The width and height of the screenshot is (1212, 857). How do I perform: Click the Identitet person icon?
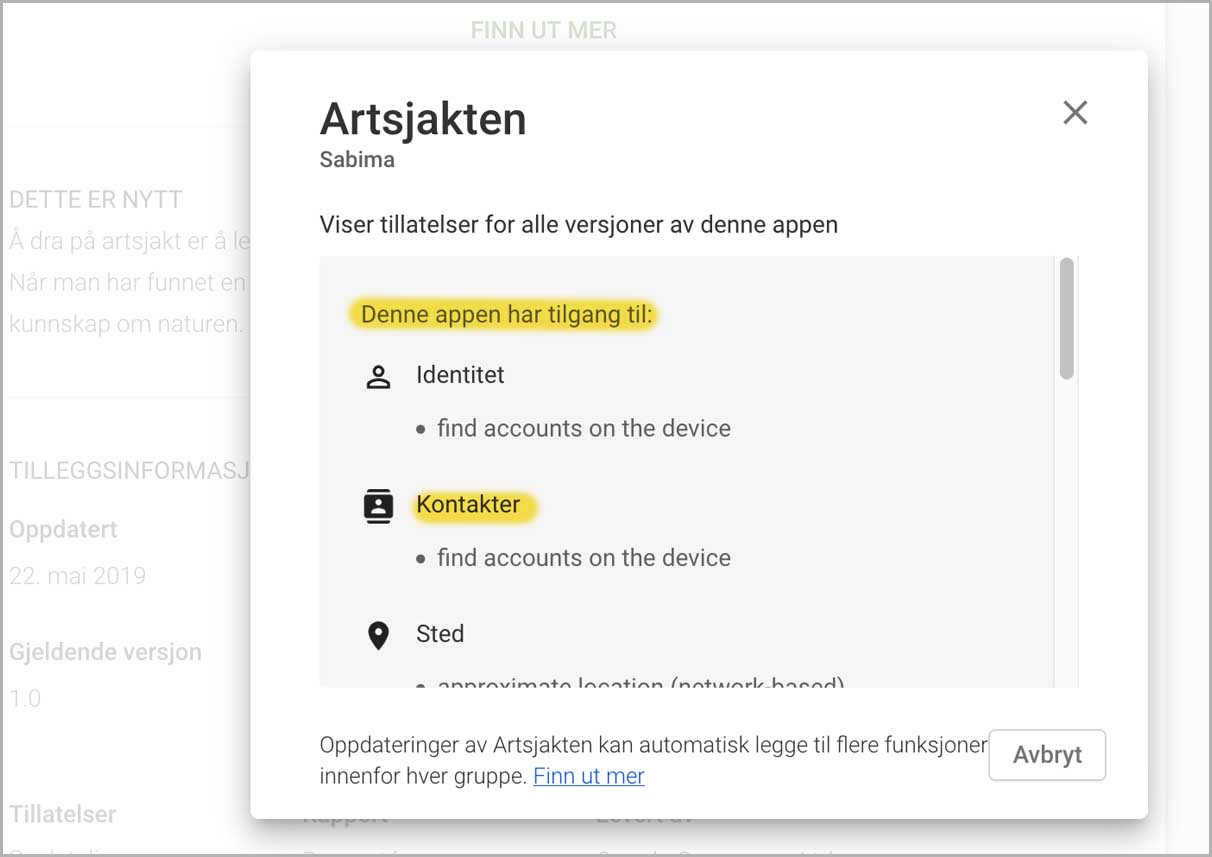click(x=378, y=377)
